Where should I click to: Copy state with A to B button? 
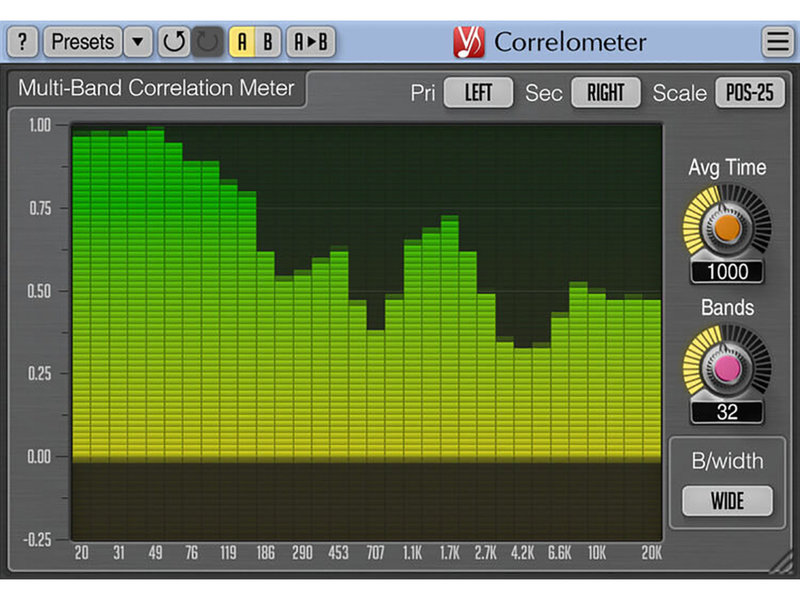(x=311, y=42)
